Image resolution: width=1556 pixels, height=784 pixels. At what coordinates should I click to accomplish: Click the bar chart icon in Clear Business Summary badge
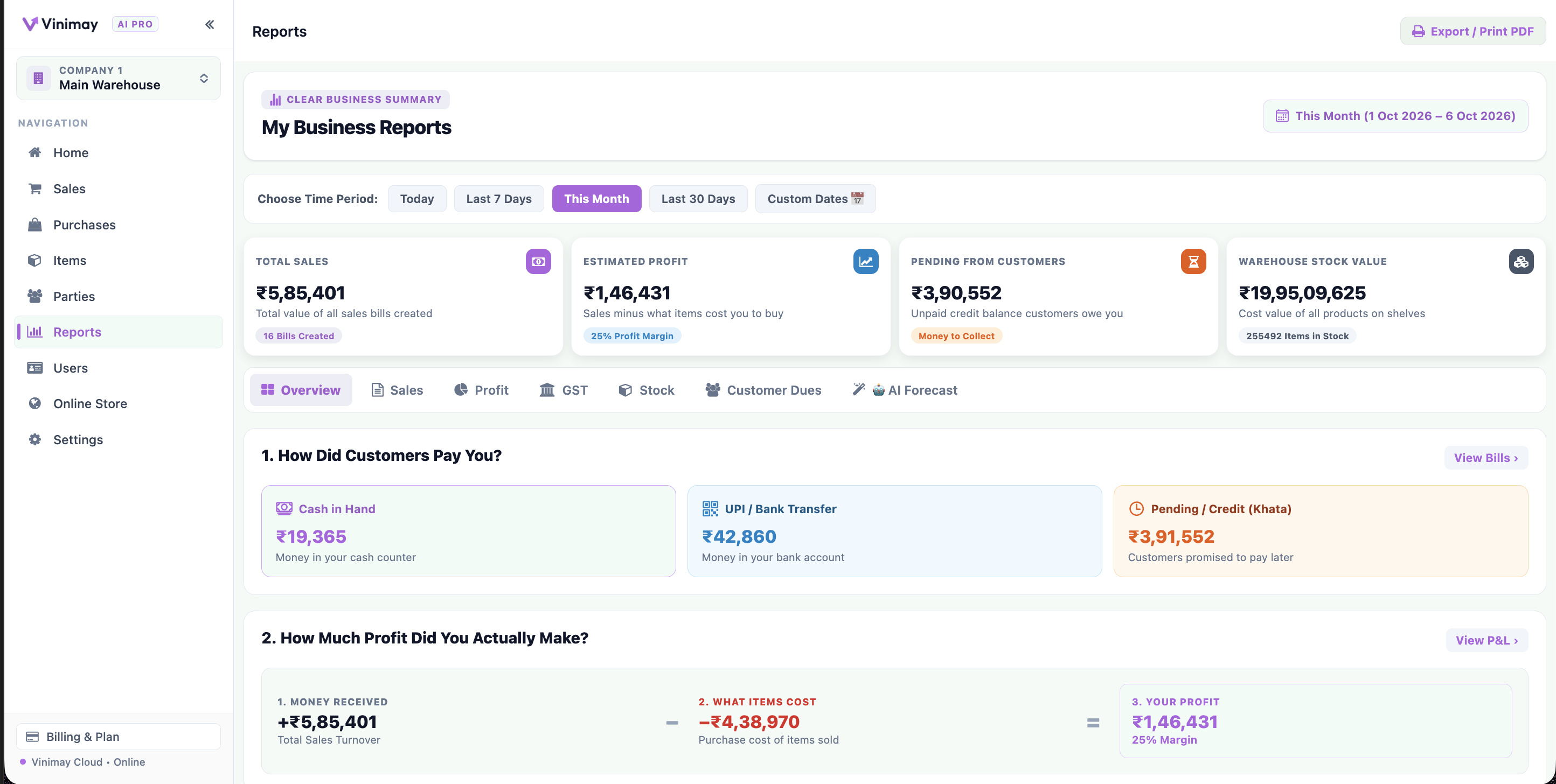click(275, 100)
